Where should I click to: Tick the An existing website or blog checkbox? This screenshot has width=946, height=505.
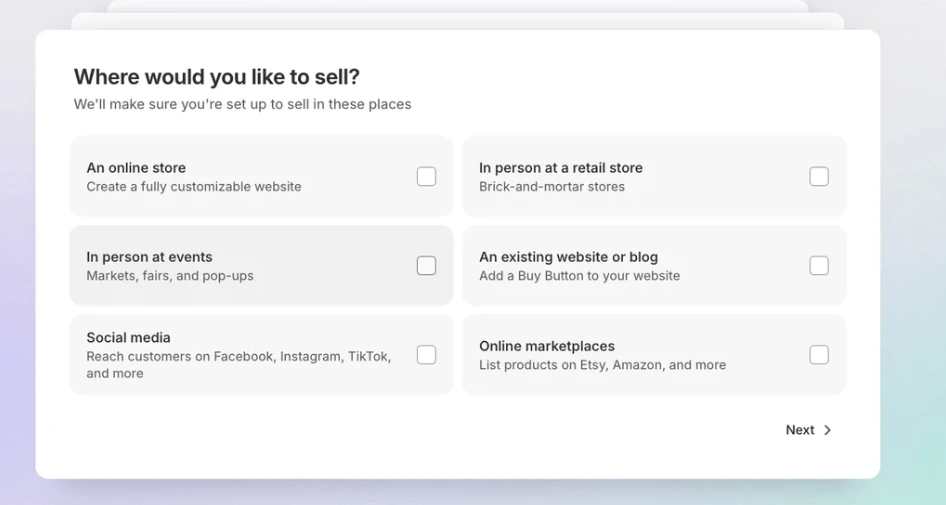coord(819,265)
